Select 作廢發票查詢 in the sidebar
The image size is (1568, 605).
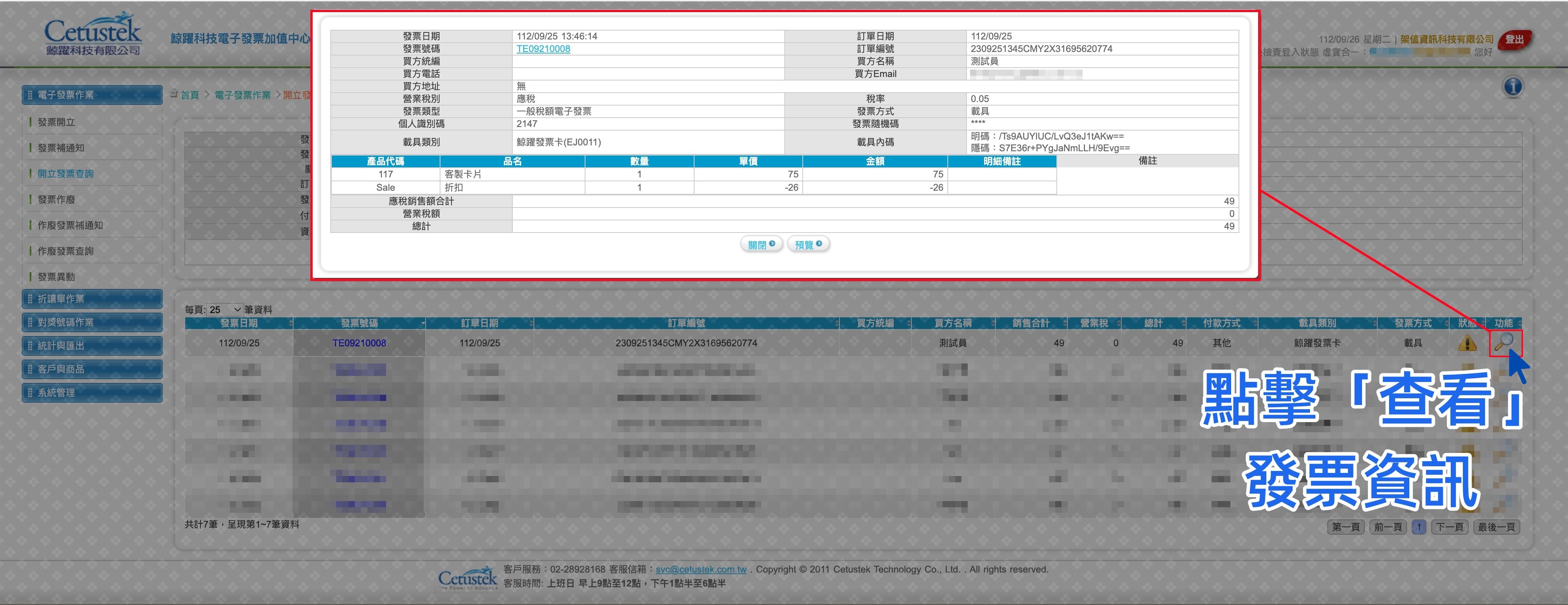(66, 251)
